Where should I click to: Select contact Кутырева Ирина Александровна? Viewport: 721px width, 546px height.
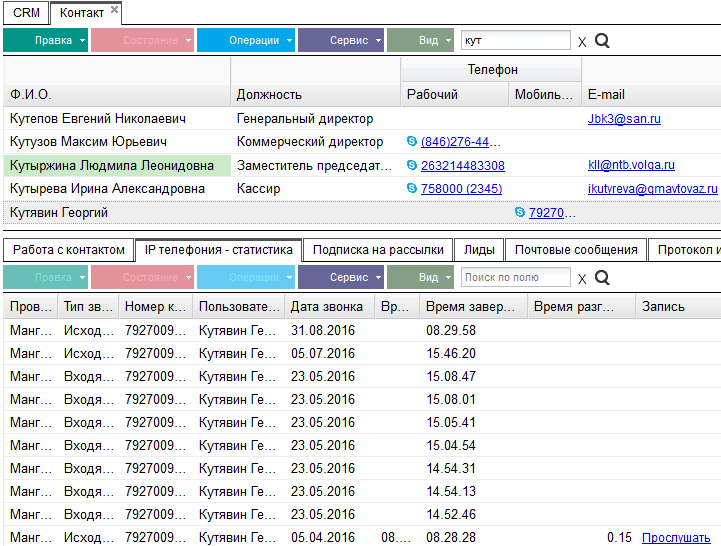pyautogui.click(x=107, y=189)
